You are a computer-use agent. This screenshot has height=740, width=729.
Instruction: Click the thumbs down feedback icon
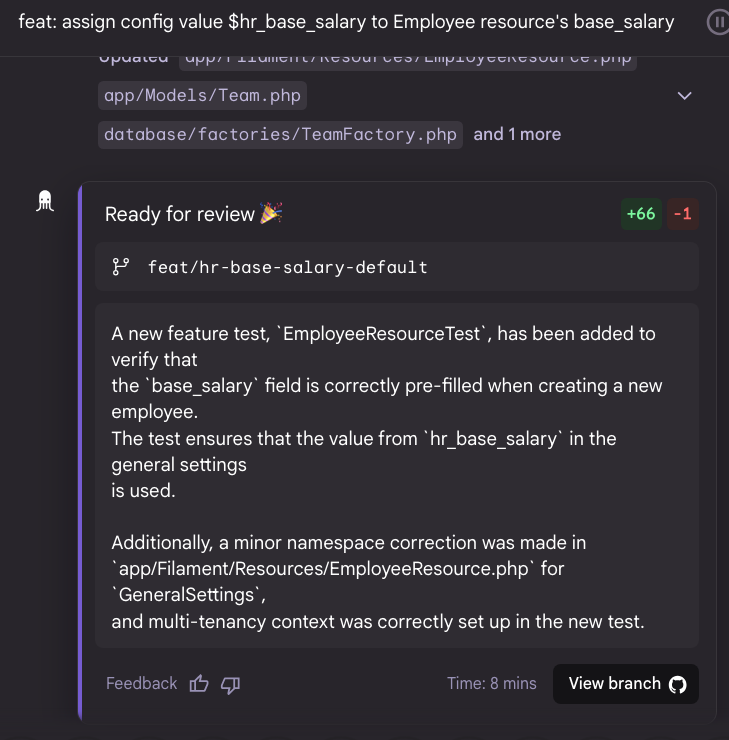(230, 684)
